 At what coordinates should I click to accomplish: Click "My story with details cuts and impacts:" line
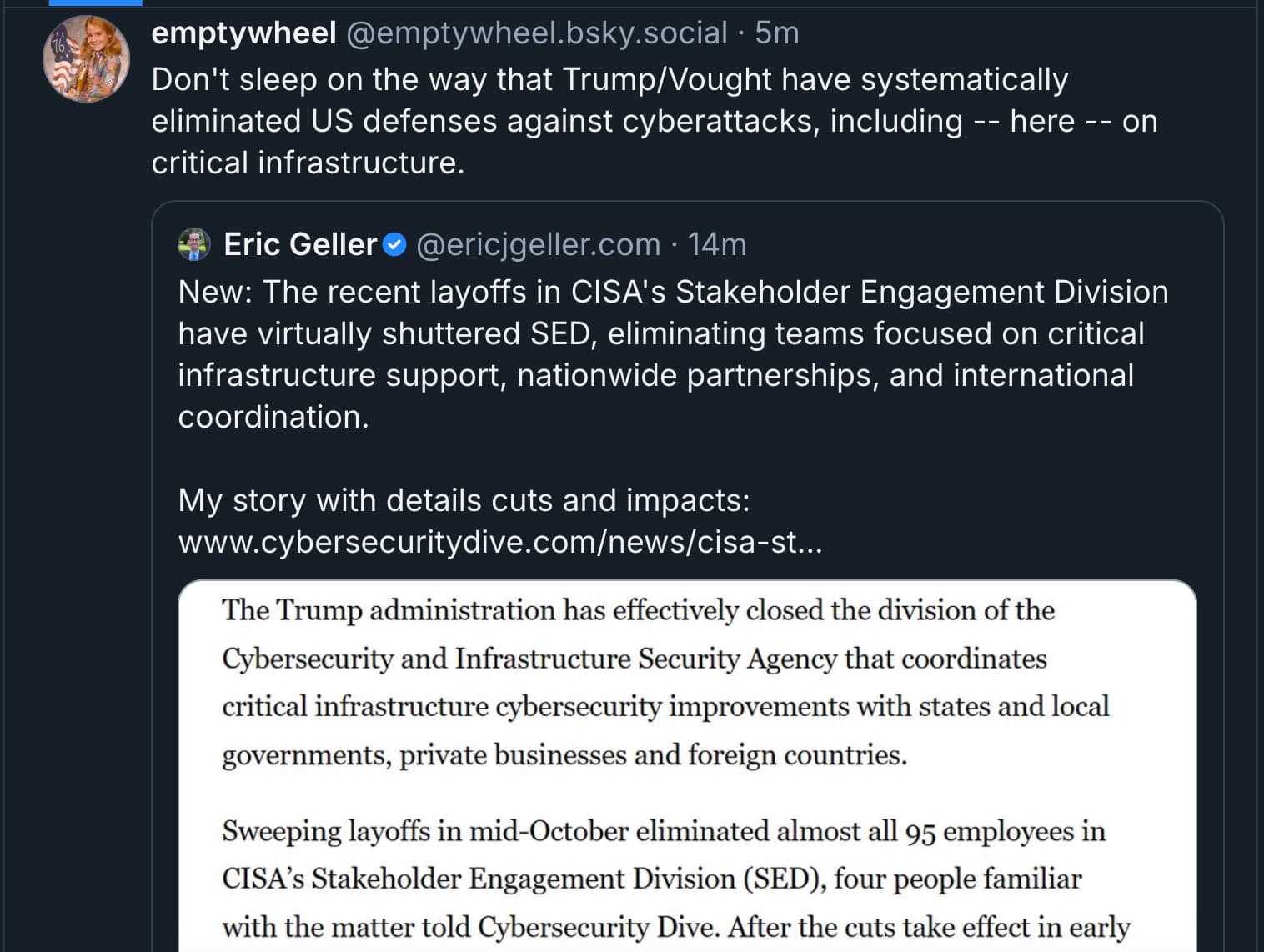pyautogui.click(x=464, y=501)
